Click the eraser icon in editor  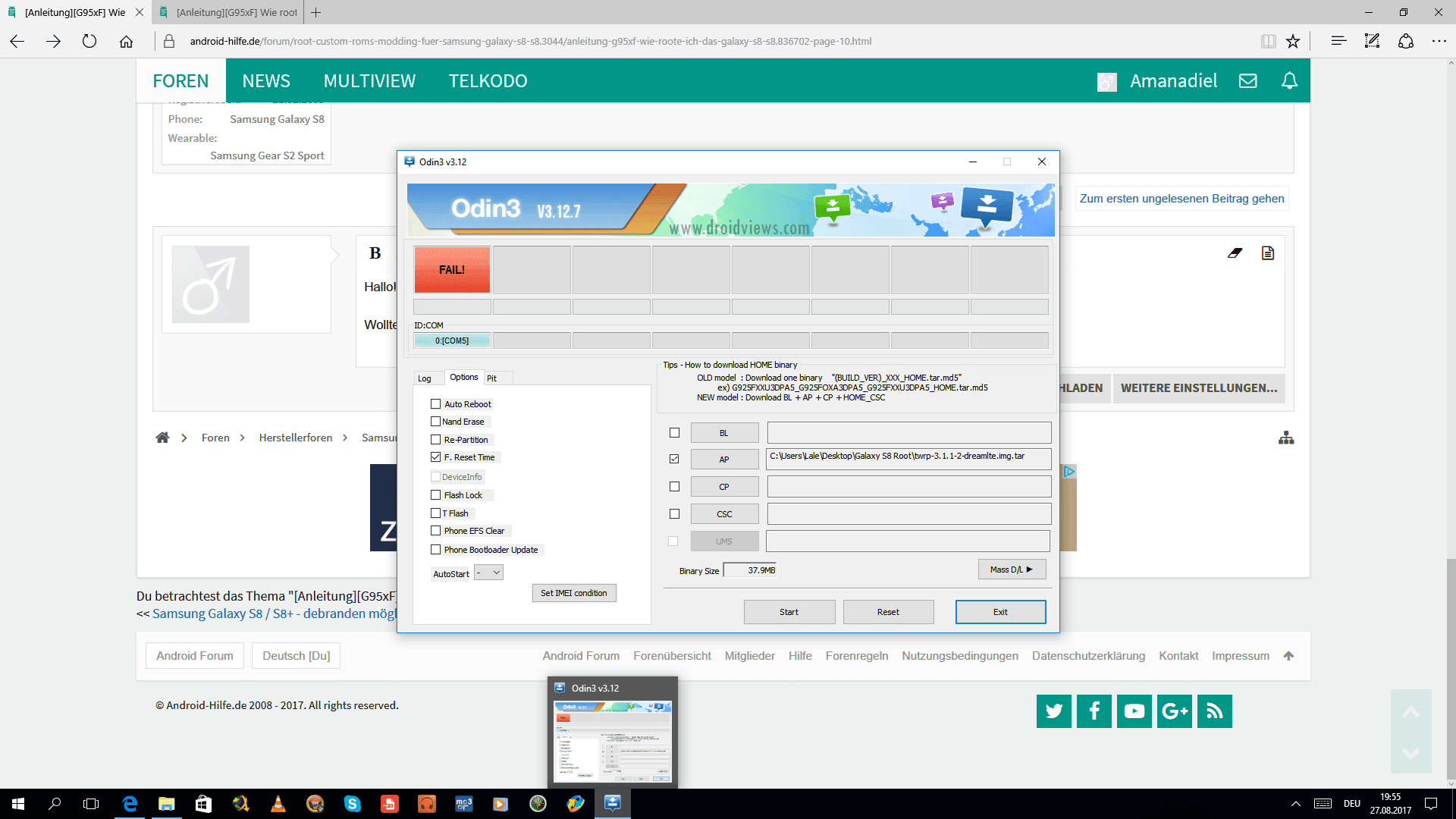tap(1235, 253)
